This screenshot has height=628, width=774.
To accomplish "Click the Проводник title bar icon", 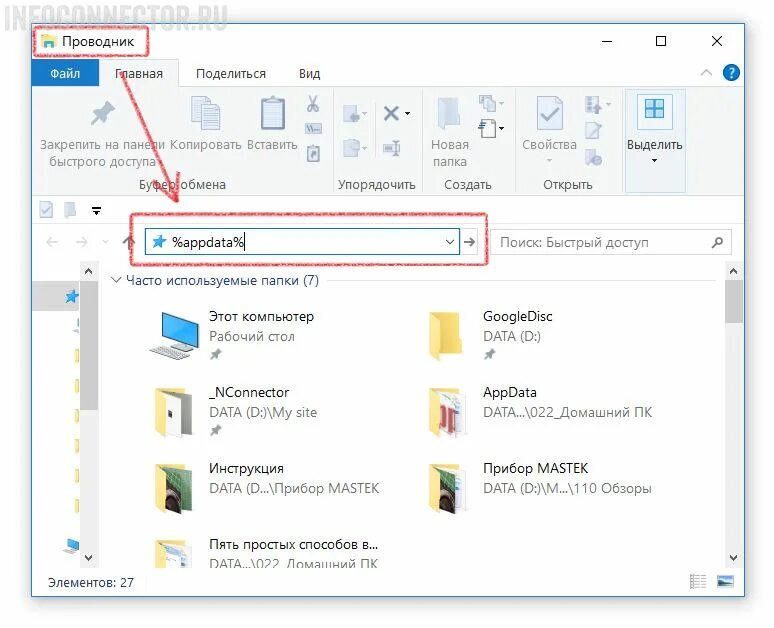I will [x=48, y=42].
